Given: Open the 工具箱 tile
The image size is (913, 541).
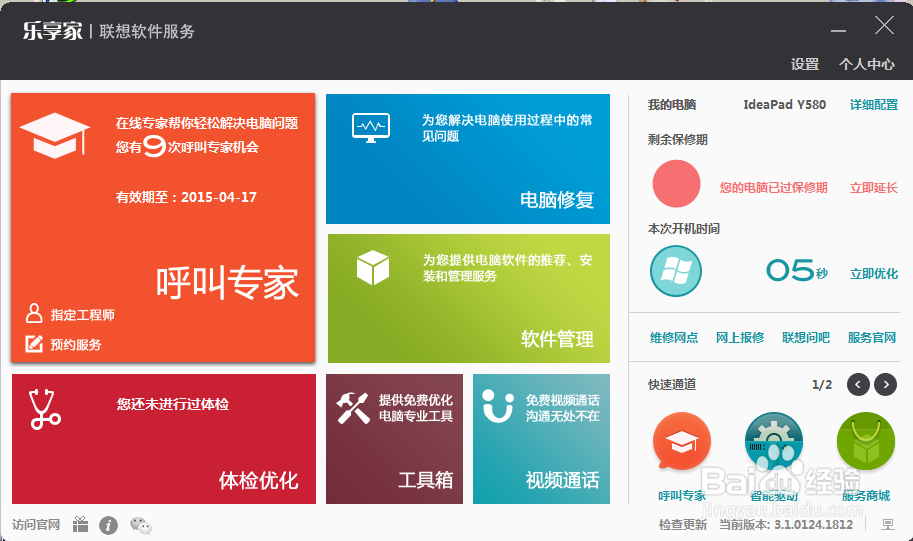Looking at the screenshot, I should point(394,439).
